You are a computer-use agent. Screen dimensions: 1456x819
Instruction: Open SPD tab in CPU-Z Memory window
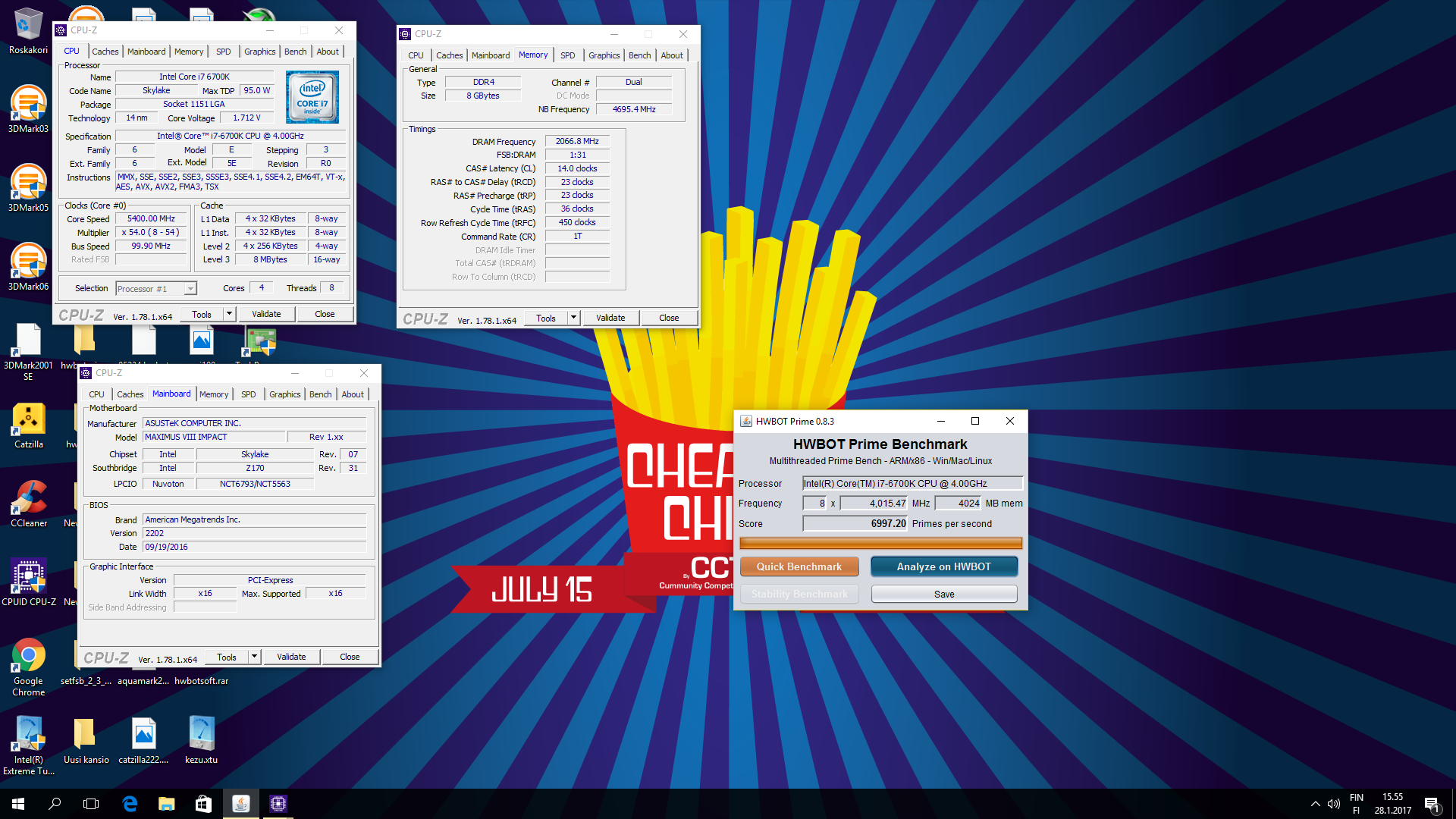[x=567, y=55]
